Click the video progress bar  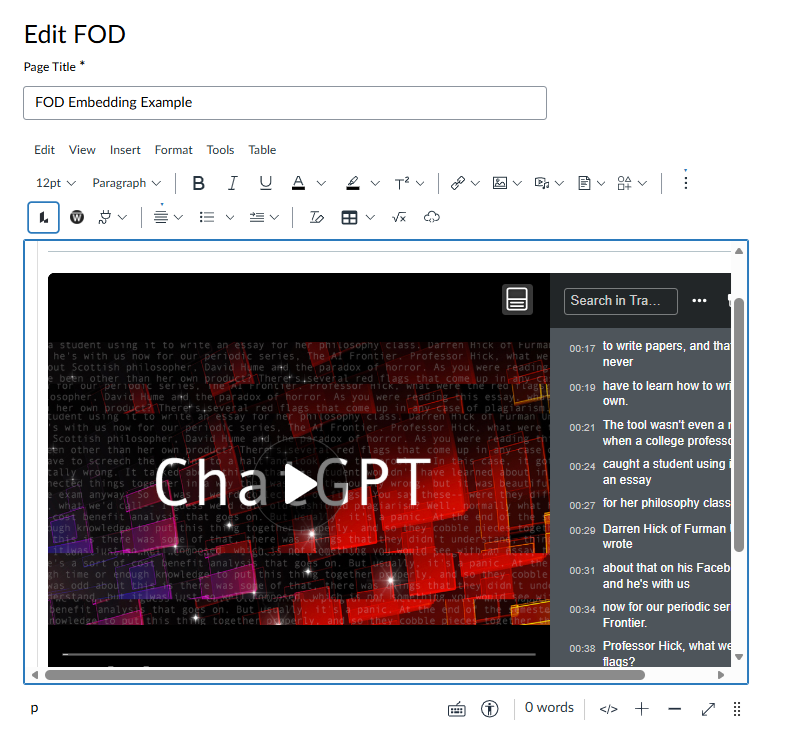pos(299,655)
